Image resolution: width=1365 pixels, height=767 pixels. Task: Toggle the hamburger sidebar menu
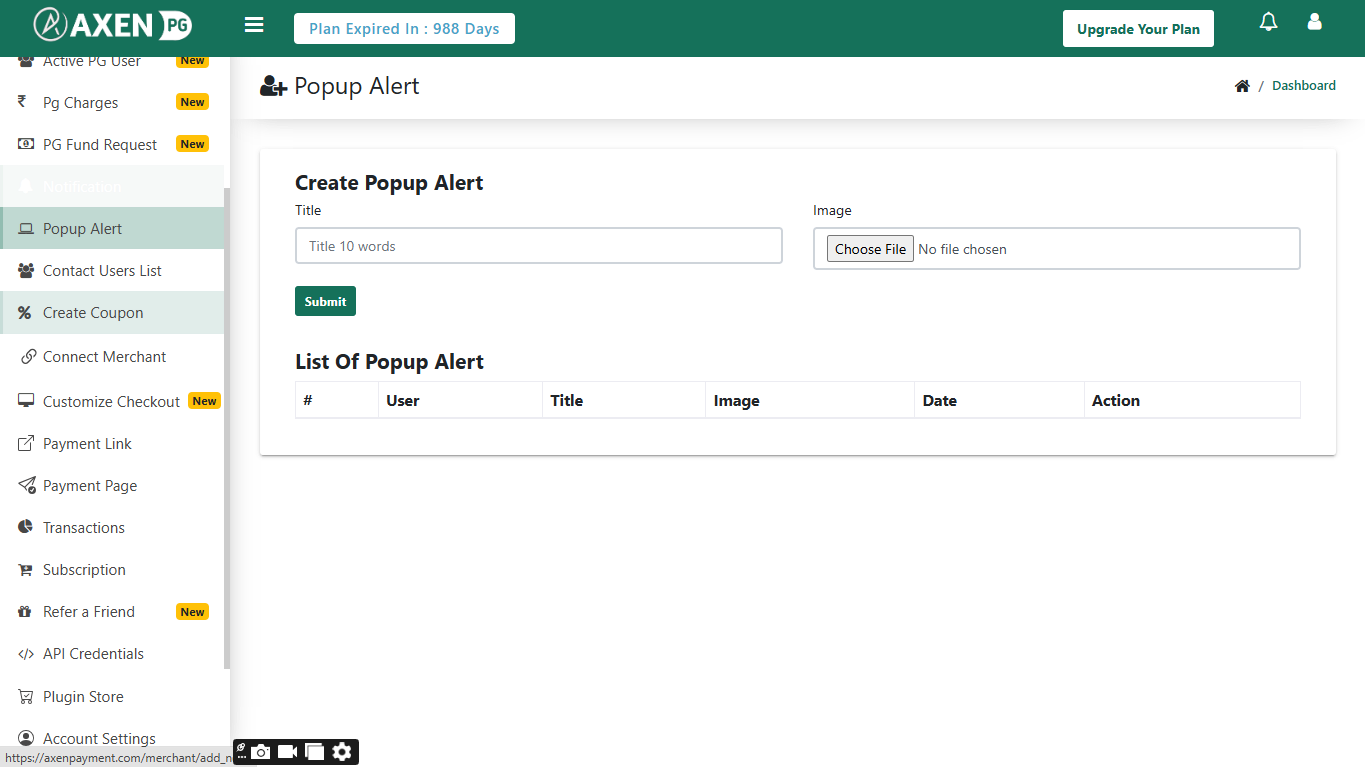254,24
